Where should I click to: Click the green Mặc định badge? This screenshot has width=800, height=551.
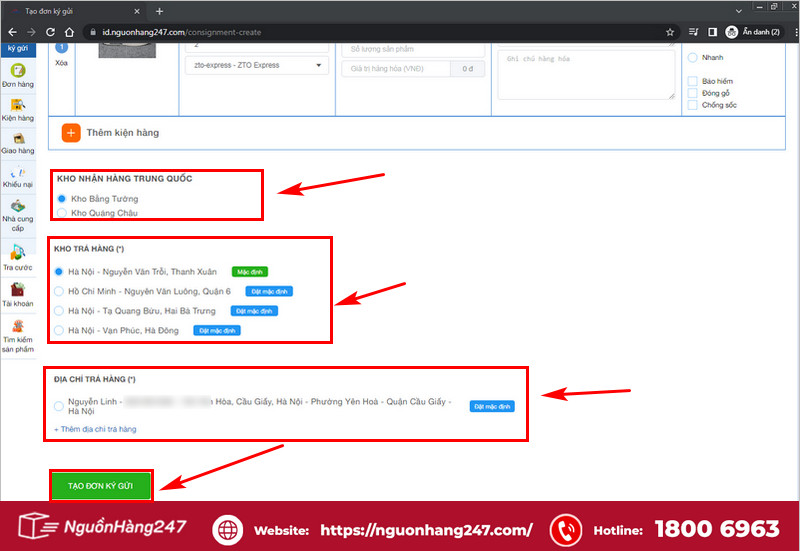[x=250, y=272]
